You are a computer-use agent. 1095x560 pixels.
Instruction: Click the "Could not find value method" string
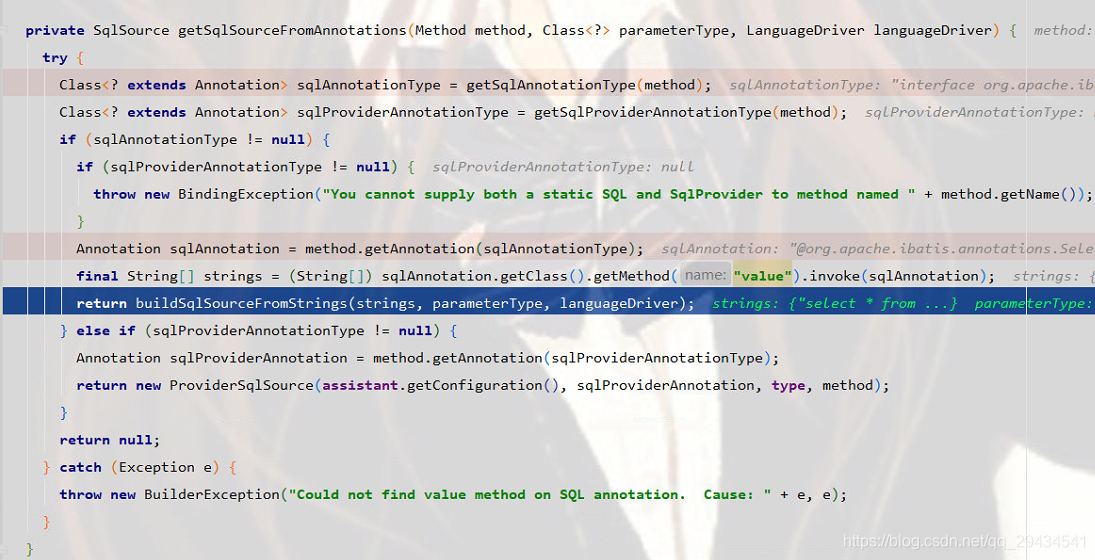(x=529, y=494)
